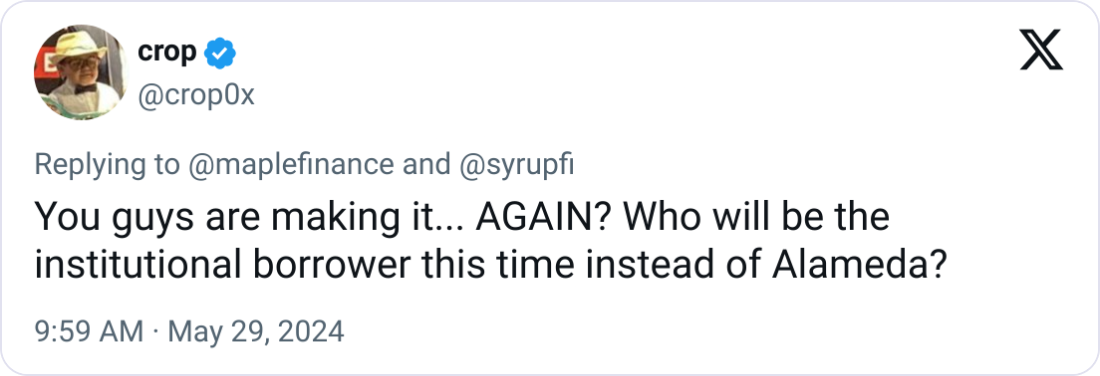1100x376 pixels.
Task: Click the straw hat in the avatar image
Action: point(80,43)
